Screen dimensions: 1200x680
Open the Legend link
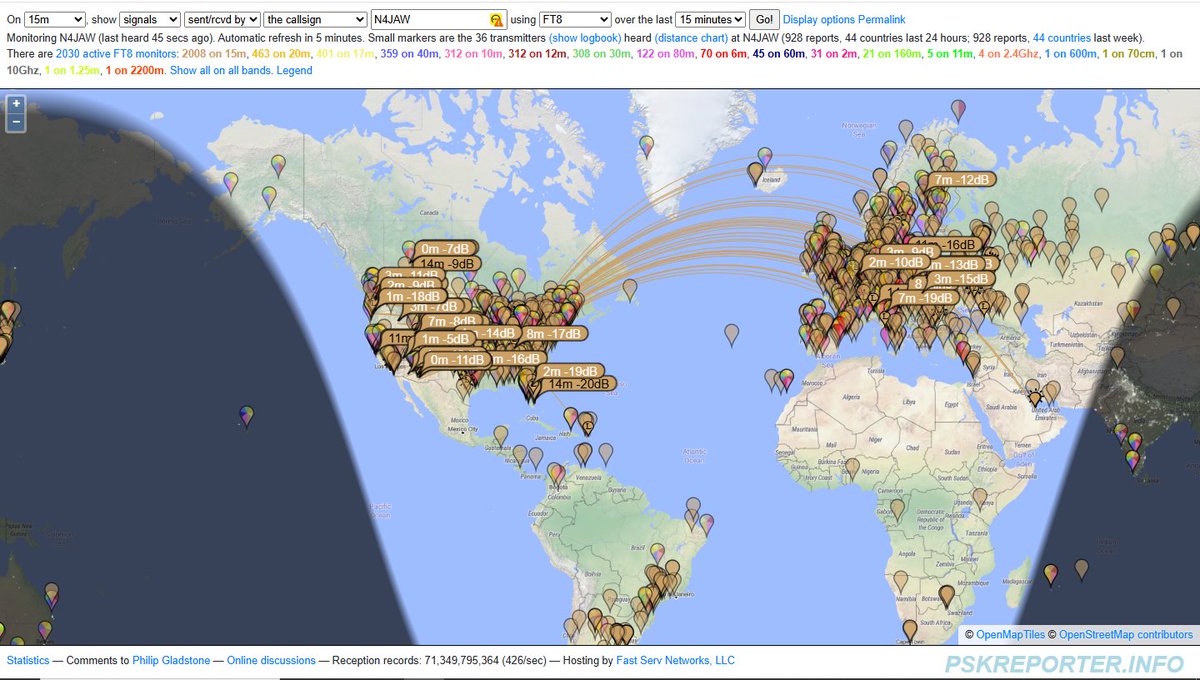coord(294,71)
